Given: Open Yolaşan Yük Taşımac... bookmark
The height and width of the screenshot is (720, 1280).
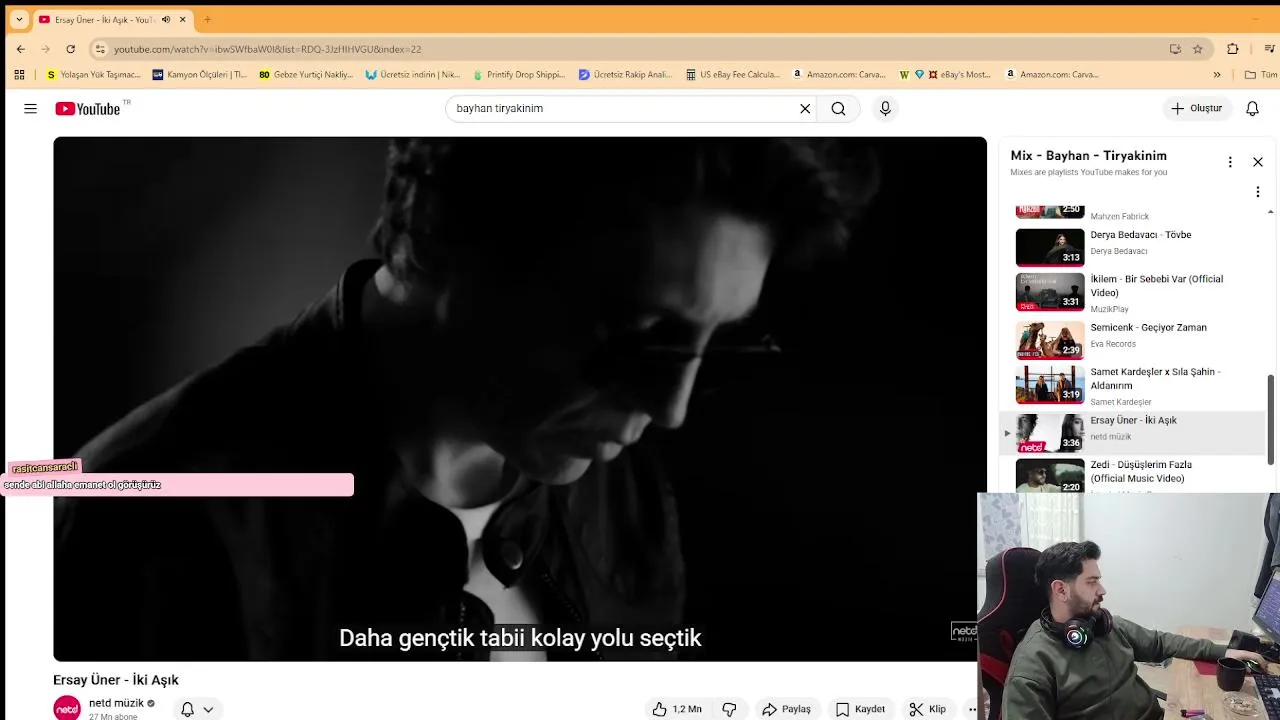Looking at the screenshot, I should pyautogui.click(x=93, y=74).
